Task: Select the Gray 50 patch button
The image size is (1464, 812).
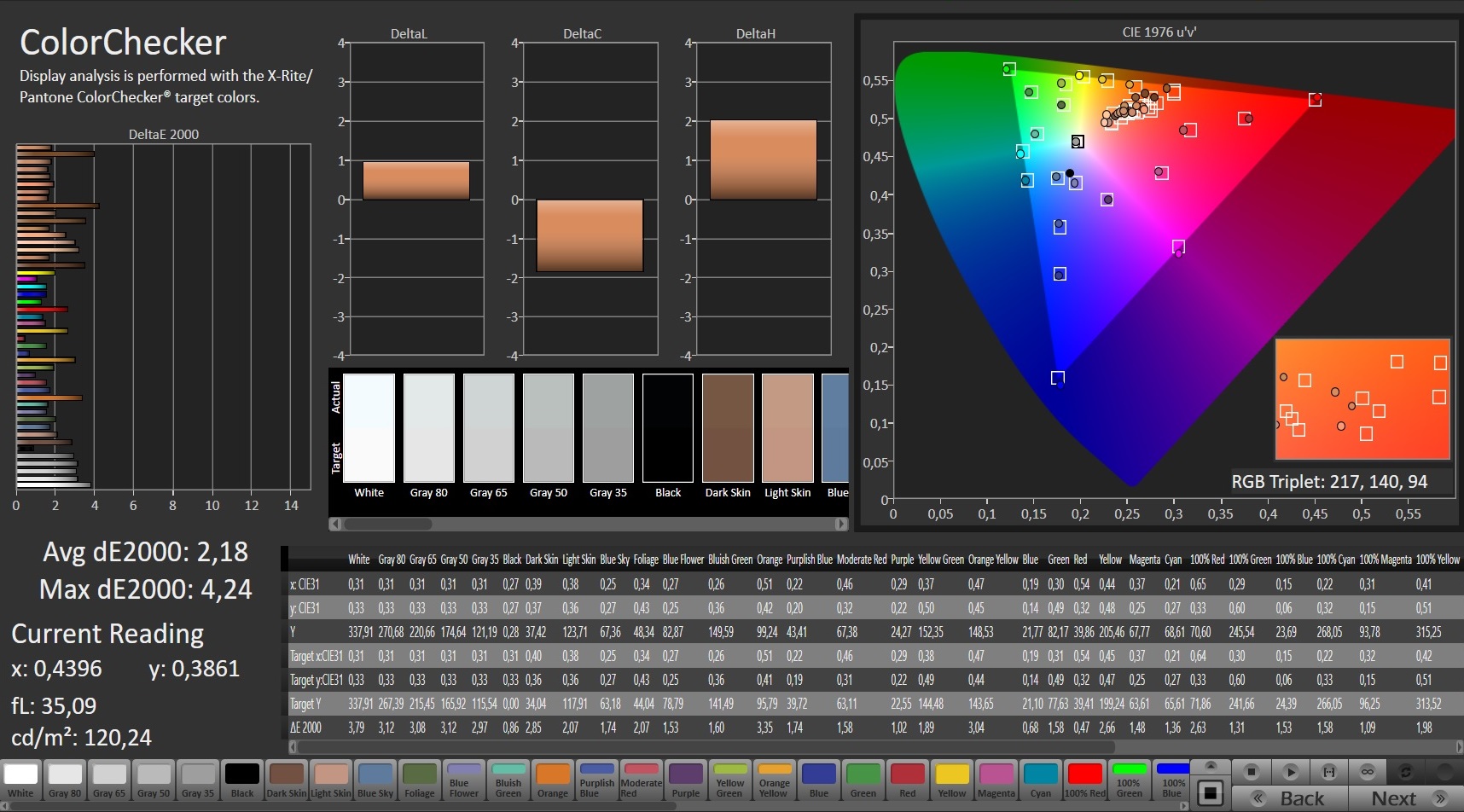Action: pos(154,780)
